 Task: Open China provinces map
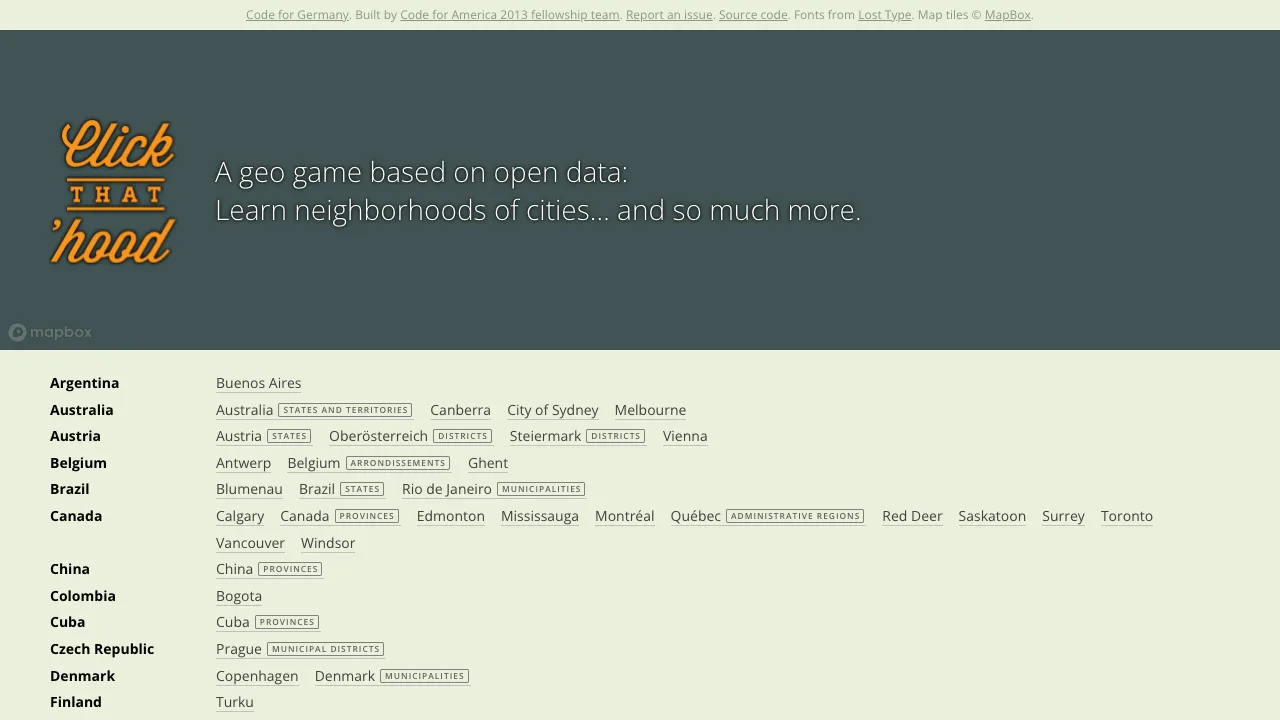(270, 569)
